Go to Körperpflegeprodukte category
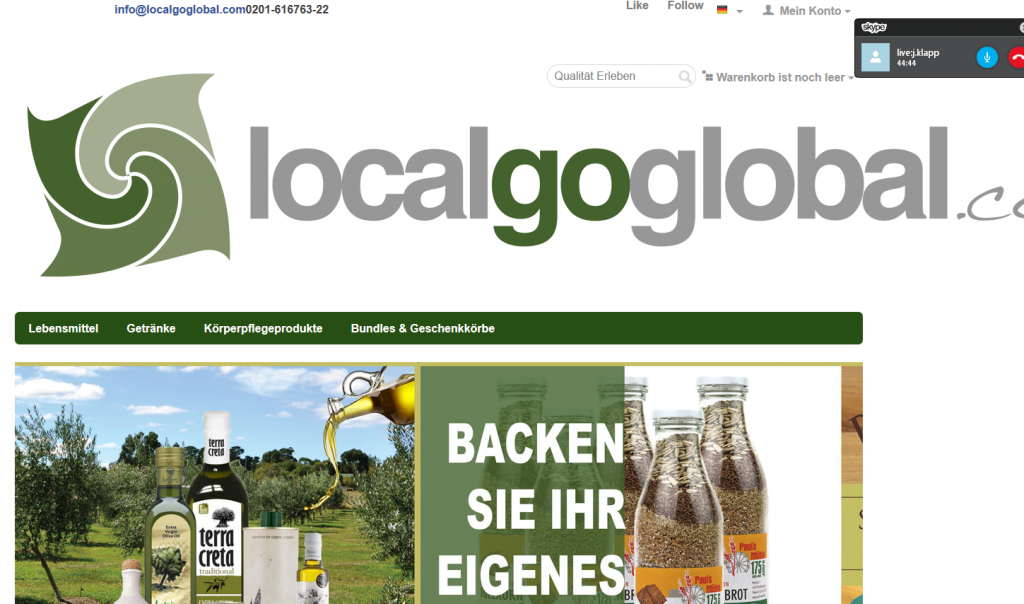Image resolution: width=1024 pixels, height=604 pixels. [263, 328]
